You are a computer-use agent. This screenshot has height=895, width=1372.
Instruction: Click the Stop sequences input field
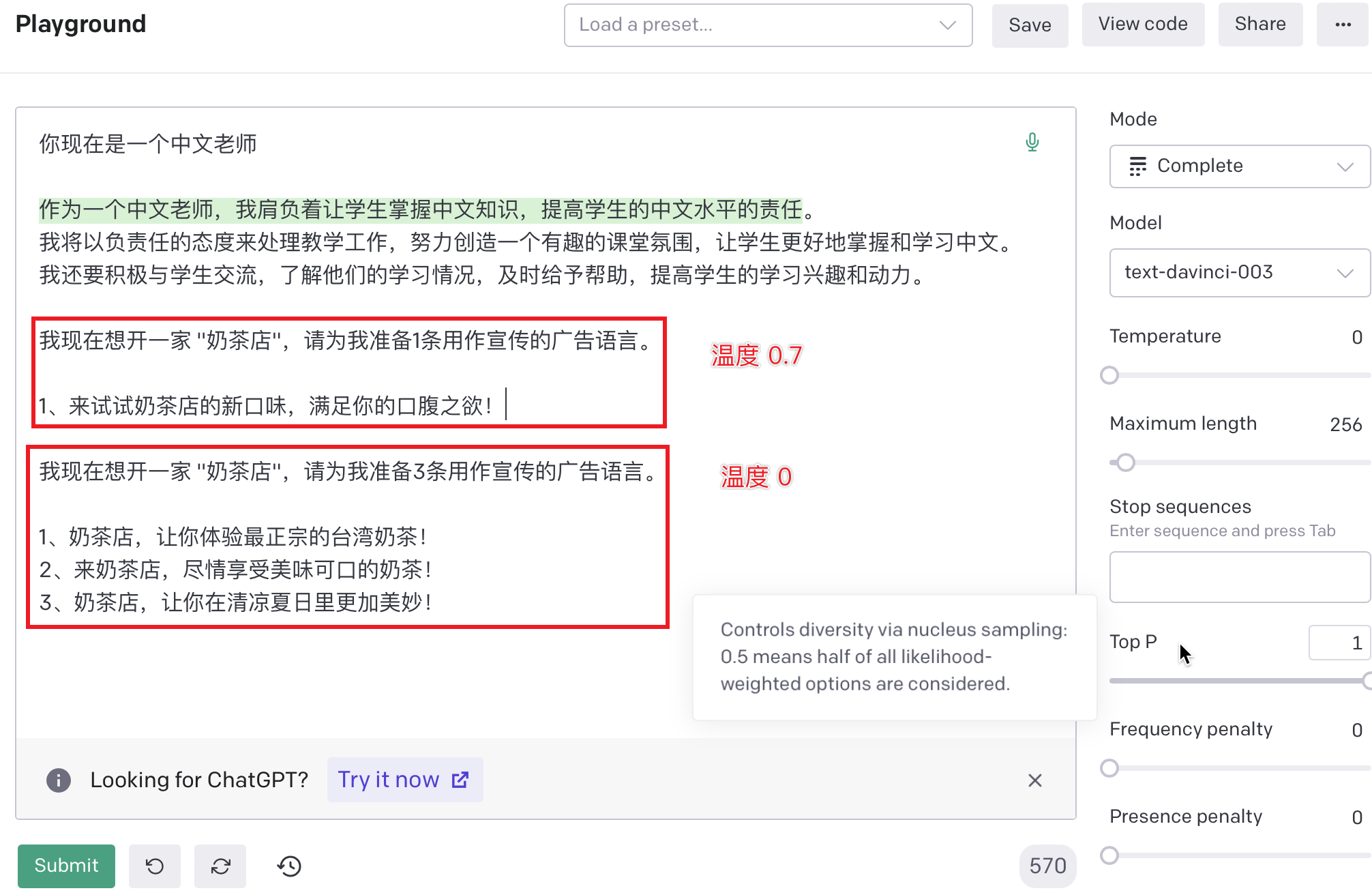click(1240, 577)
